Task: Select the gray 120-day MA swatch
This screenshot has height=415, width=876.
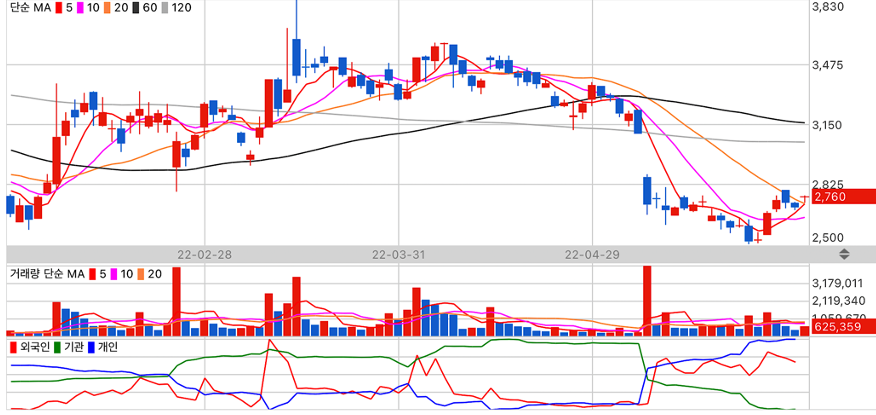Action: [x=164, y=8]
